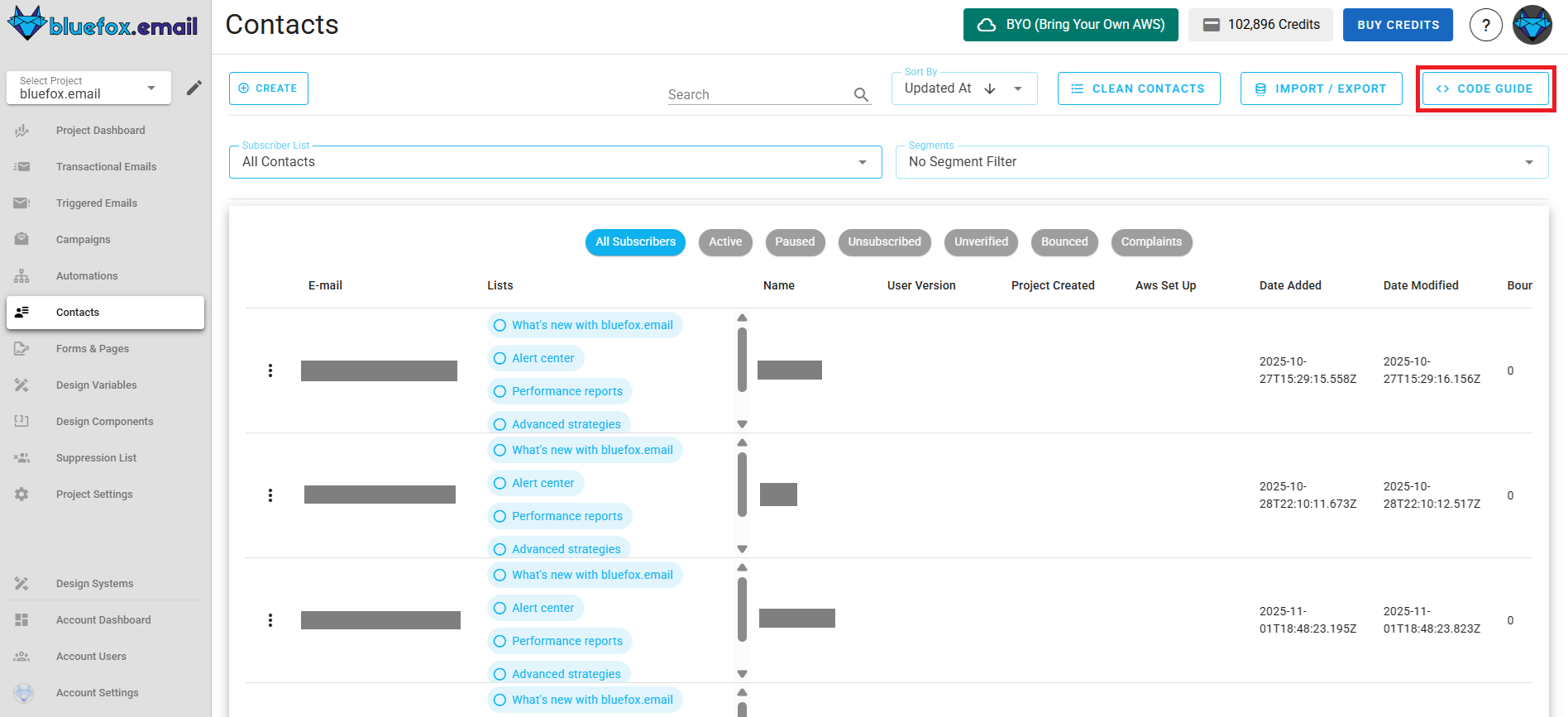Go to Campaigns in the sidebar
1568x717 pixels.
[83, 240]
